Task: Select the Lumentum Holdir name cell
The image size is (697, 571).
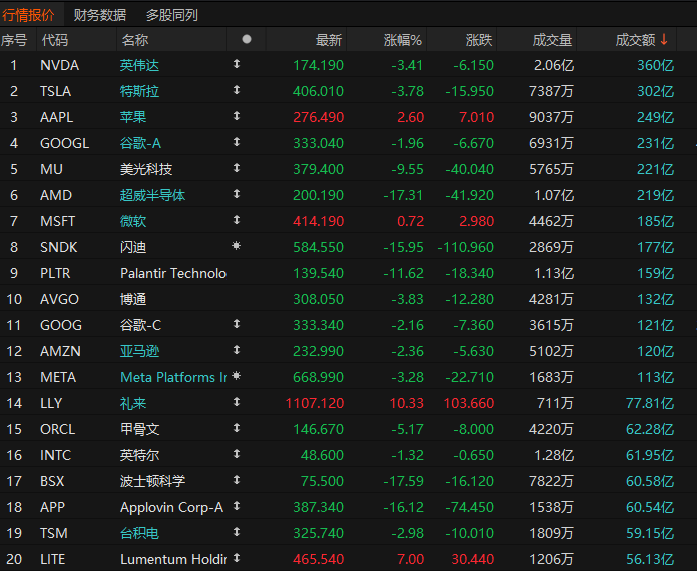Action: (x=173, y=559)
